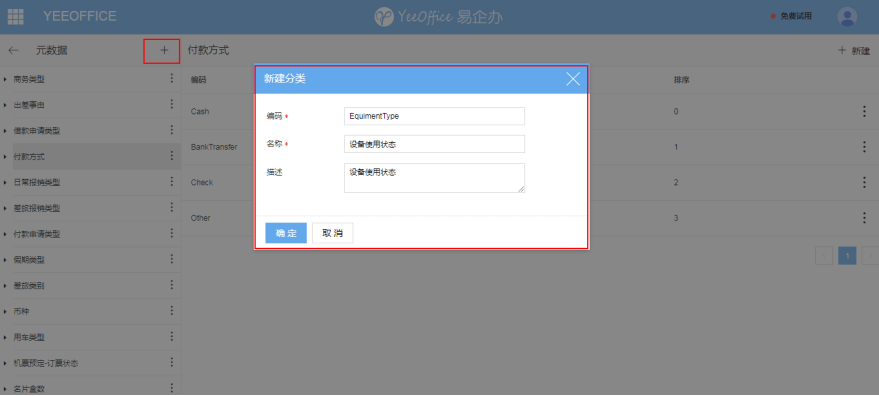Image resolution: width=879 pixels, height=396 pixels.
Task: Expand the 借款申请类型 tree node
Action: 5,131
